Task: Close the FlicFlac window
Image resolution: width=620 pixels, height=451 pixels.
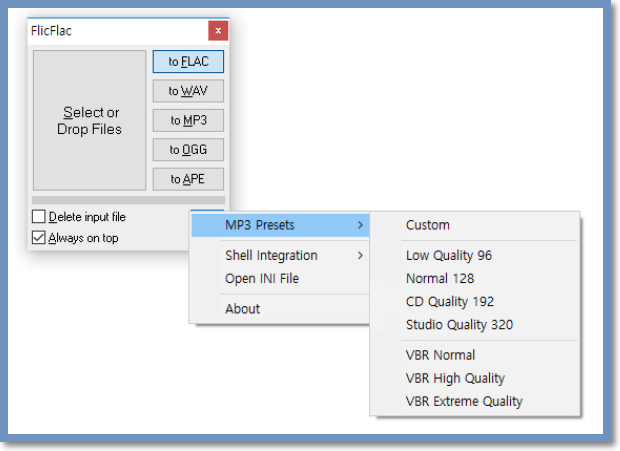Action: coord(218,31)
